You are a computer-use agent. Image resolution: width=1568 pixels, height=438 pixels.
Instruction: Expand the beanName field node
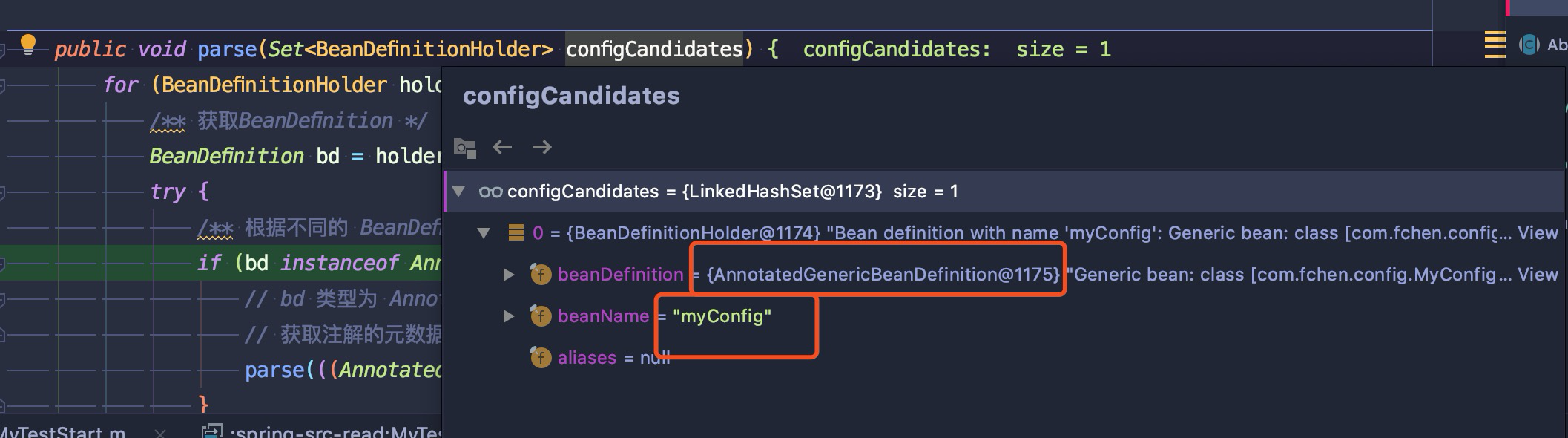tap(509, 316)
